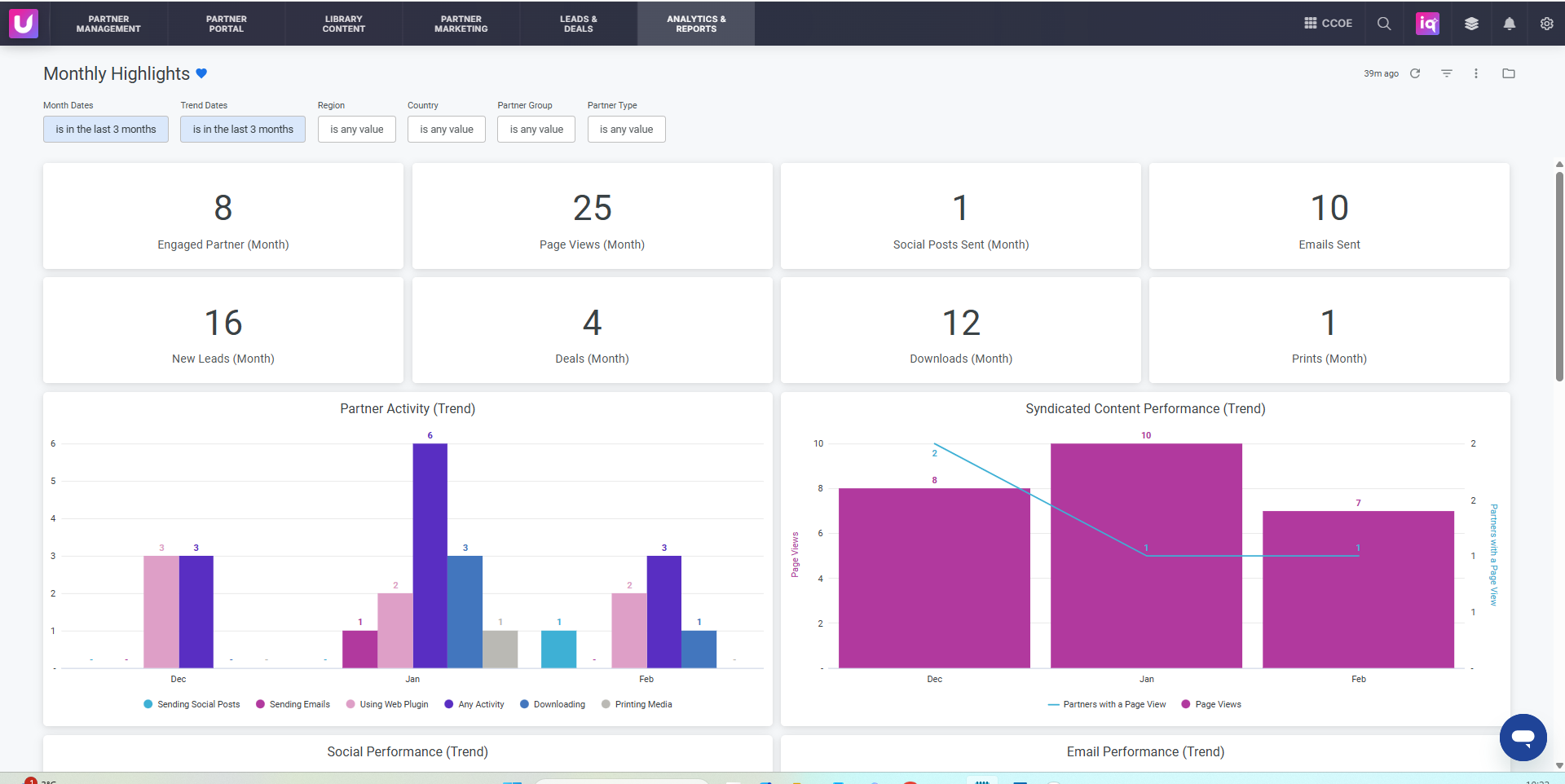1565x784 pixels.
Task: Switch to the Partner Marketing tab
Action: click(461, 24)
